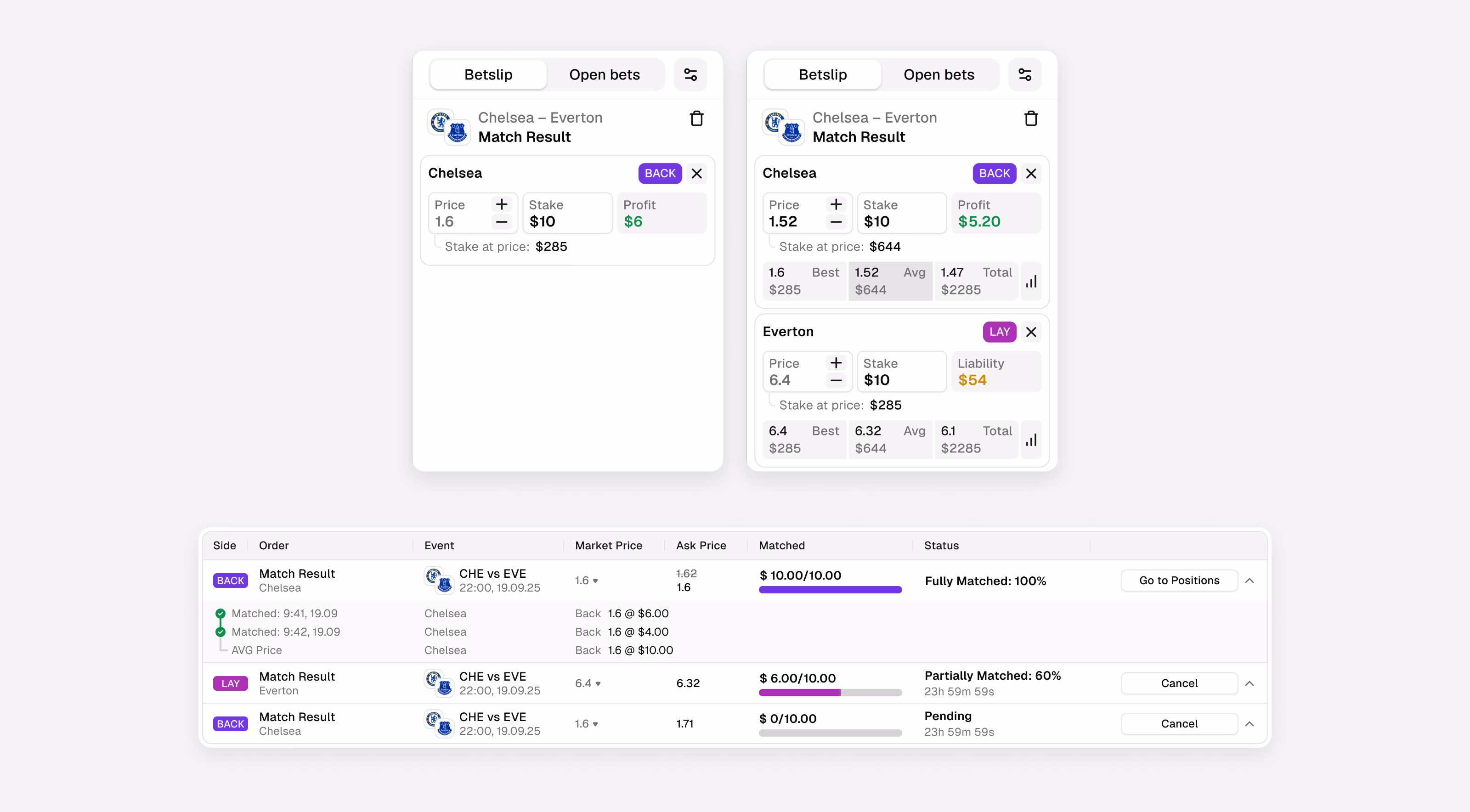Remove Chelsea bet with X in right panel
This screenshot has height=812, width=1470.
pos(1030,174)
